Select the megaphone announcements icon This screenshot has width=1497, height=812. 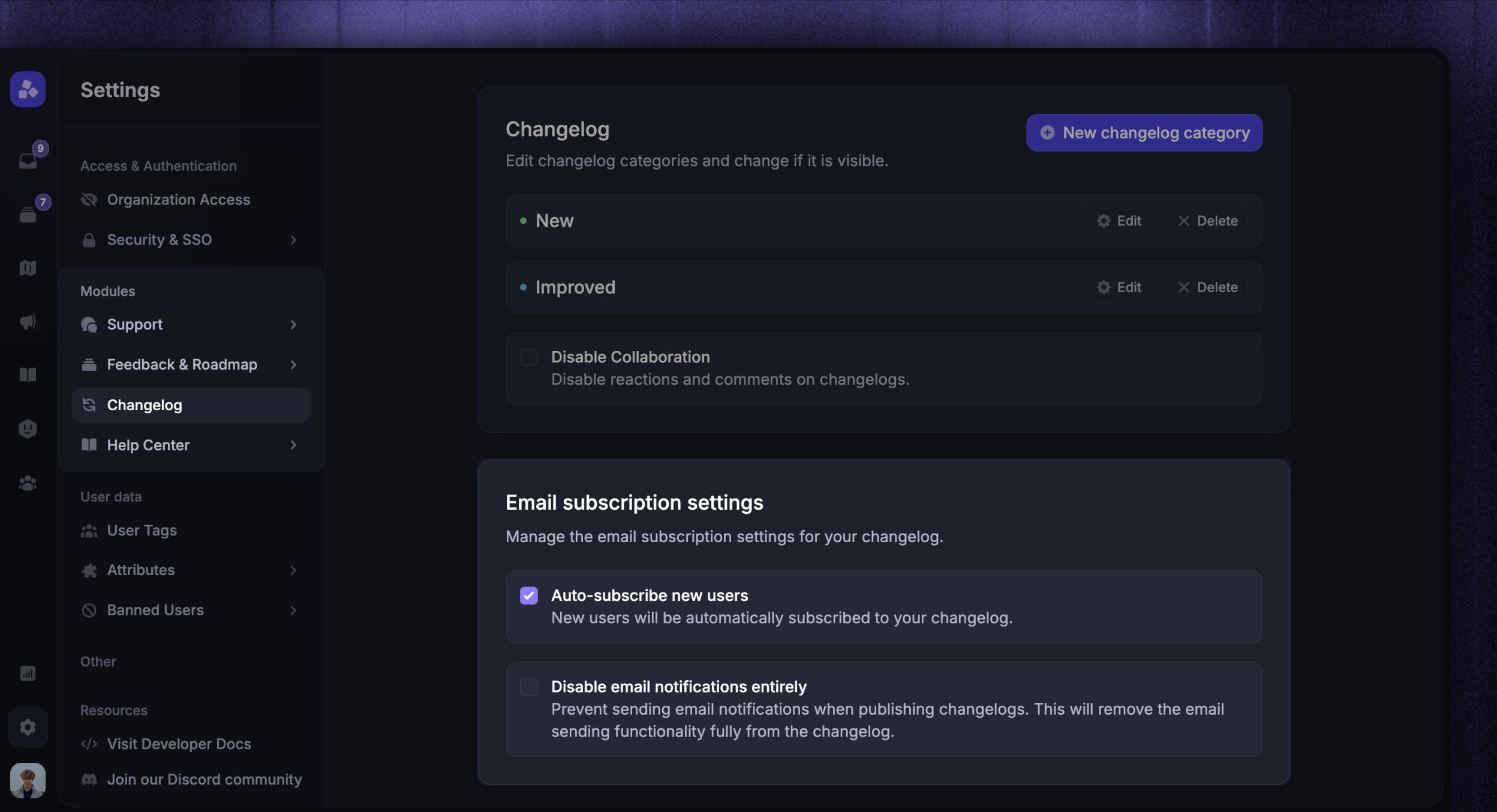point(28,321)
